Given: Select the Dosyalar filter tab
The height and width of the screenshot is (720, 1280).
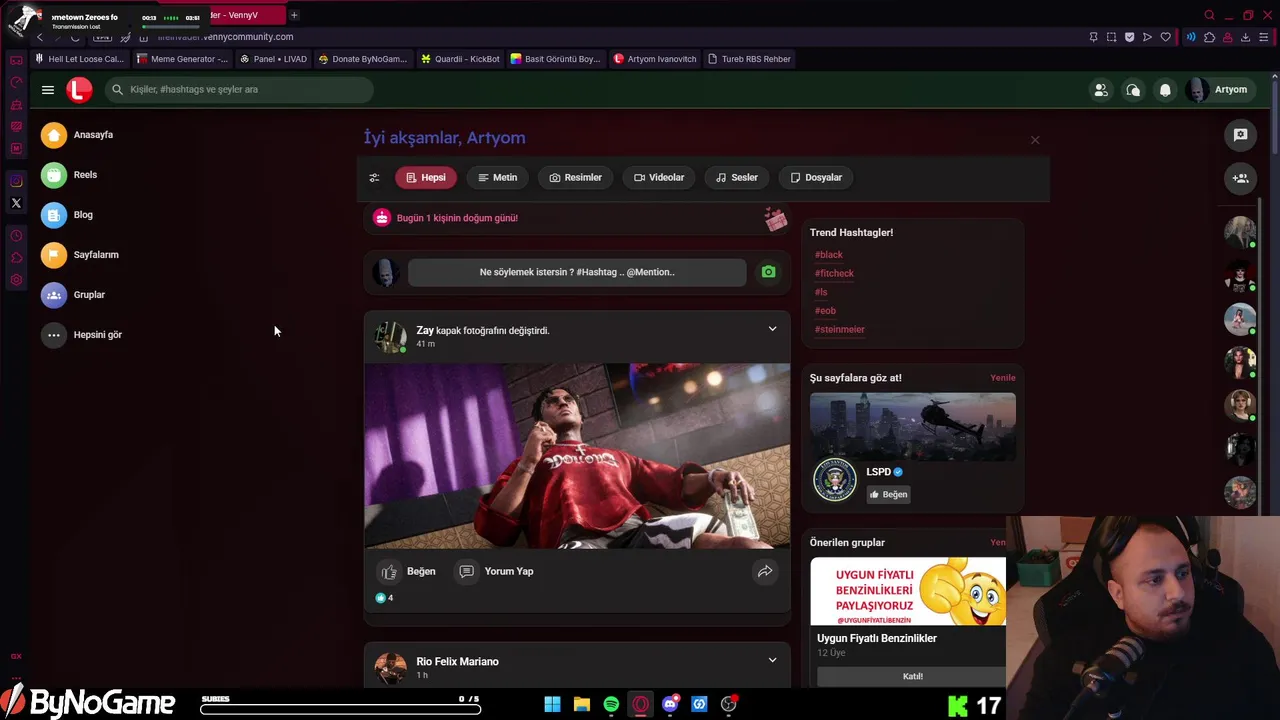Looking at the screenshot, I should point(816,178).
